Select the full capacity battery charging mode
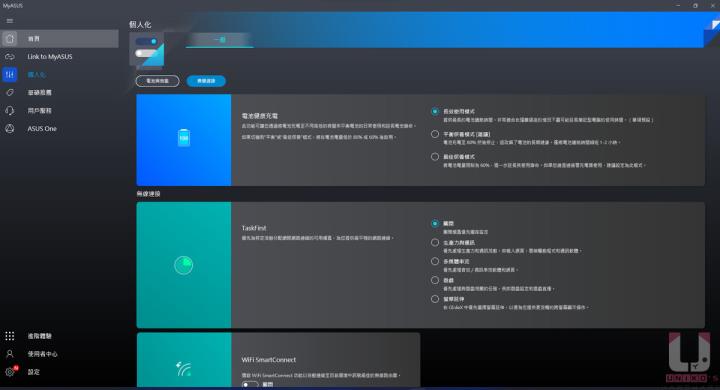 point(435,111)
